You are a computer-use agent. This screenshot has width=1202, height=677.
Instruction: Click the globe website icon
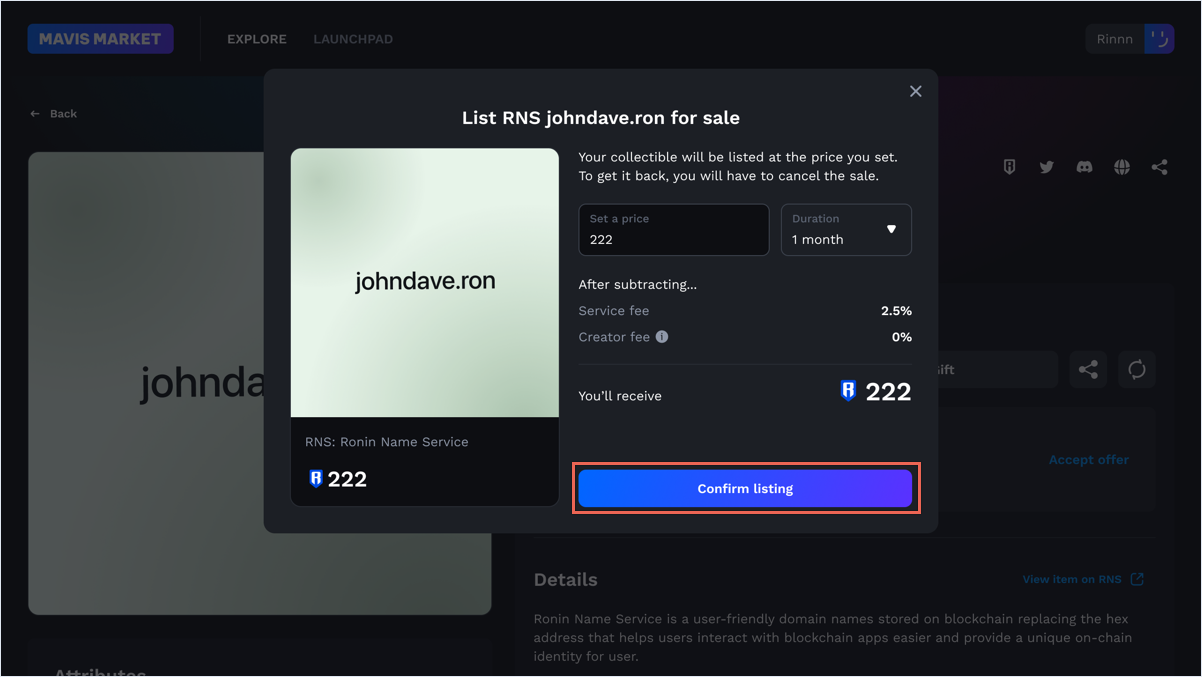[x=1122, y=167]
